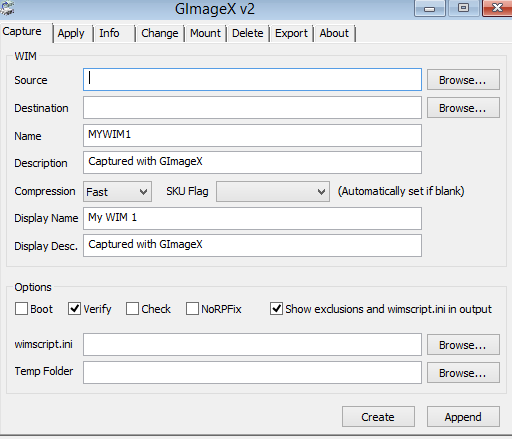Click the Description field text
This screenshot has height=439, width=512.
pos(252,162)
